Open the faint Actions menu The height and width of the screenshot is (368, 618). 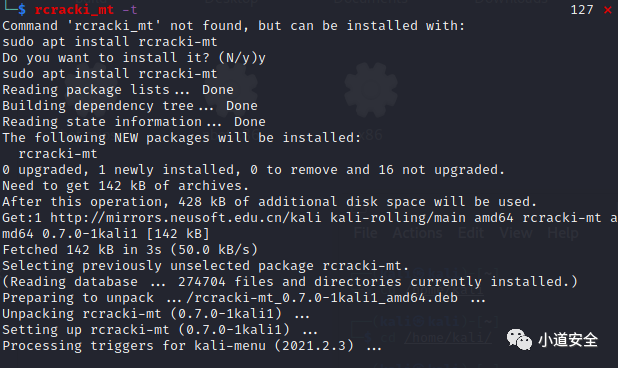[x=417, y=233]
